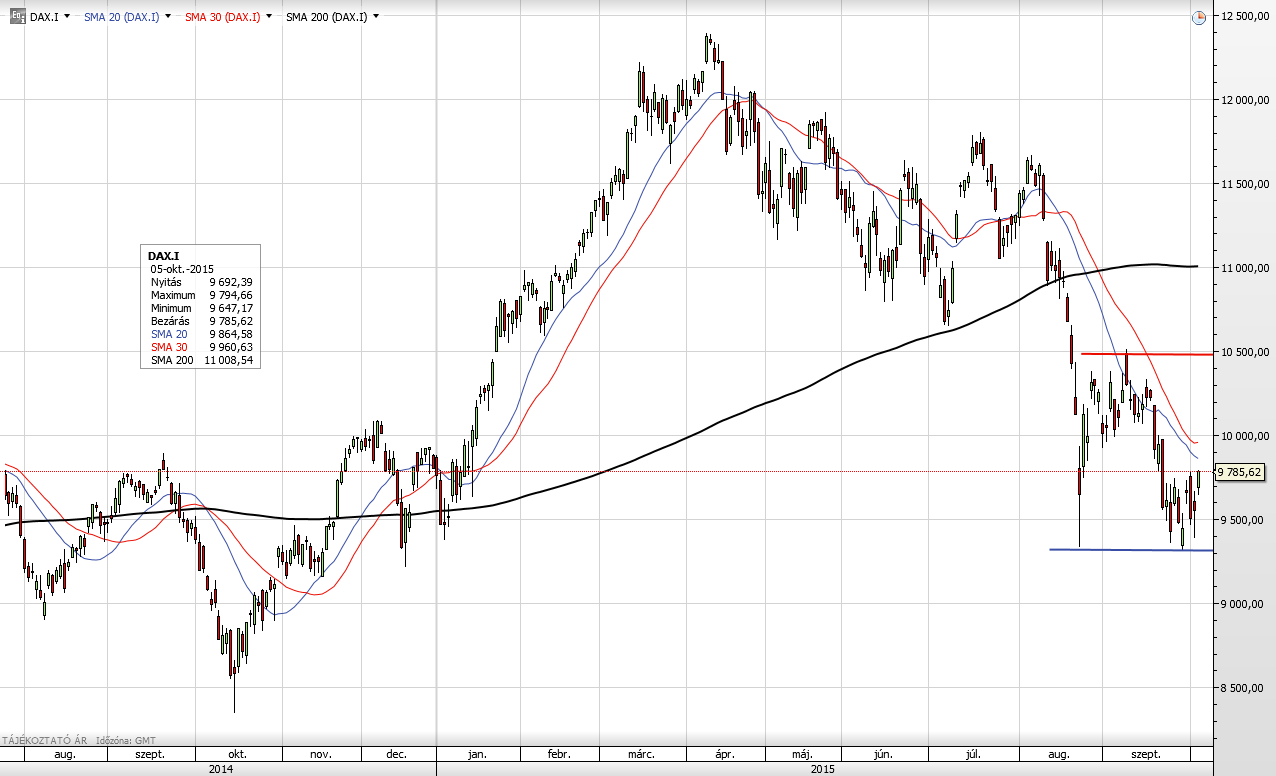Open the DAX.I dropdown arrow

coord(66,17)
